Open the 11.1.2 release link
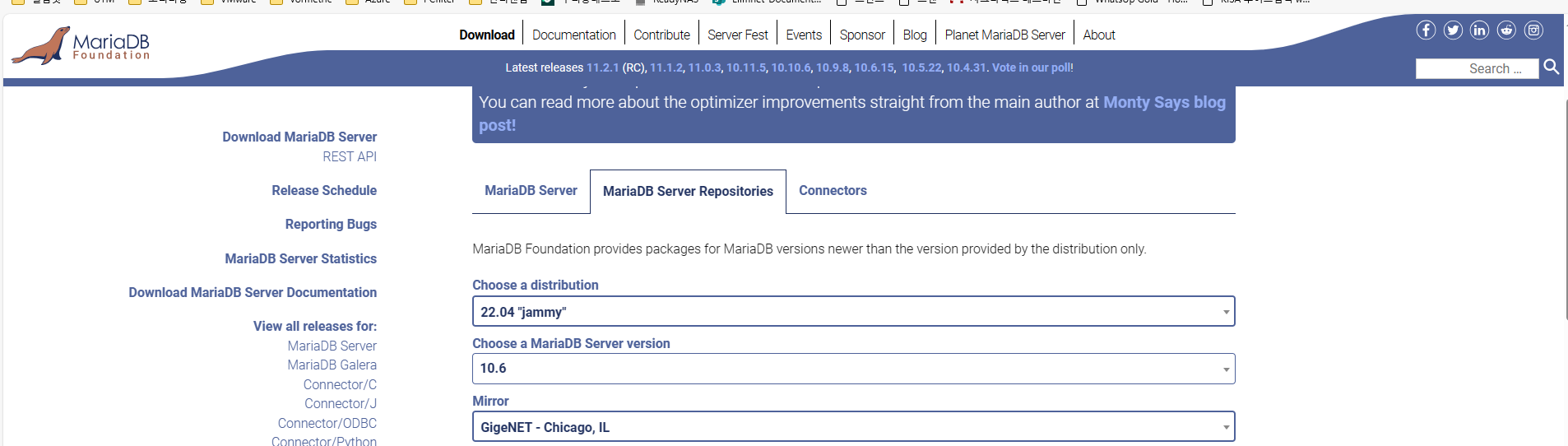Screen dimensions: 1568x446 pyautogui.click(x=666, y=67)
